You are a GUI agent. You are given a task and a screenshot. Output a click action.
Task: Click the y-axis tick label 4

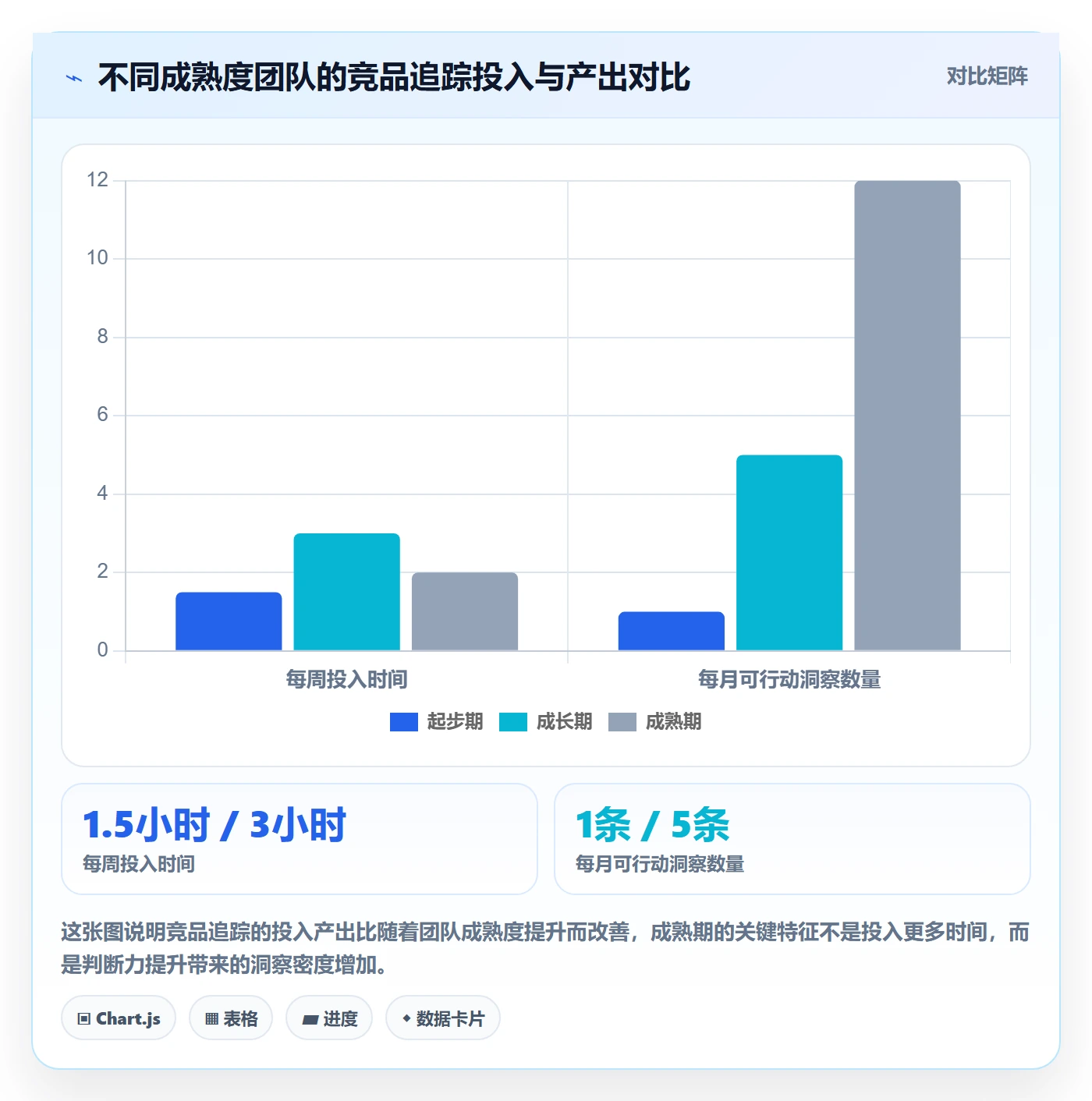coord(103,494)
